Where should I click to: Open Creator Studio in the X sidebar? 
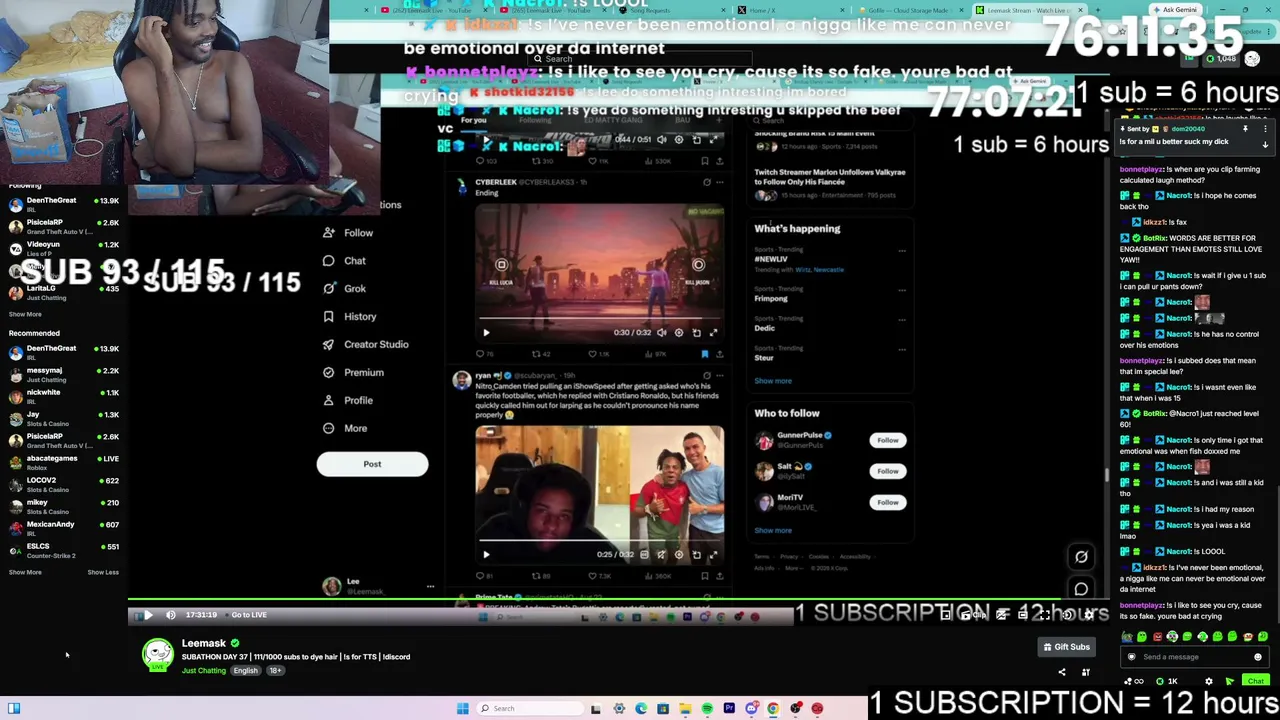coord(365,345)
